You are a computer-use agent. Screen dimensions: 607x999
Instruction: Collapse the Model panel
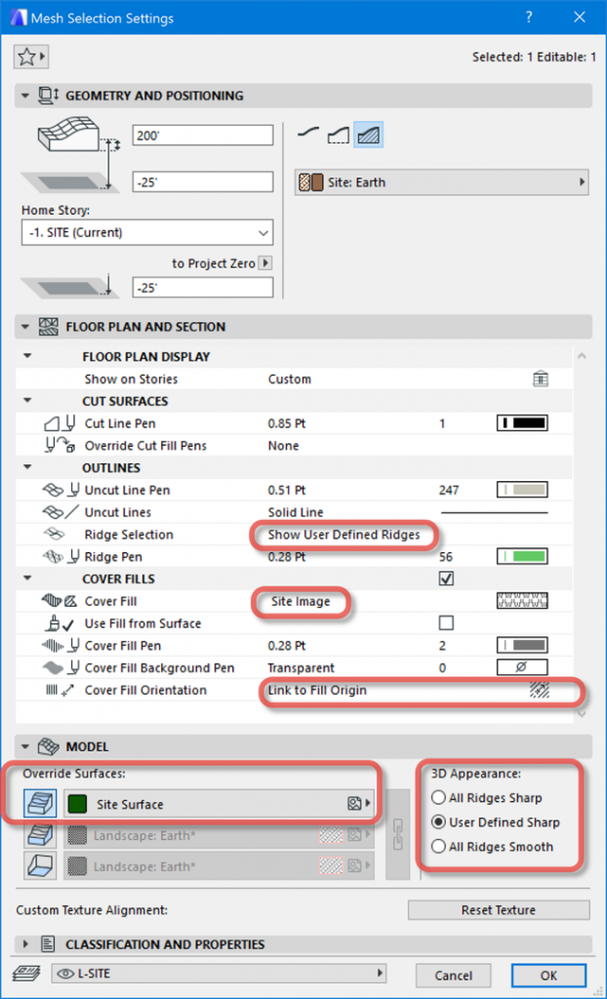click(x=25, y=746)
